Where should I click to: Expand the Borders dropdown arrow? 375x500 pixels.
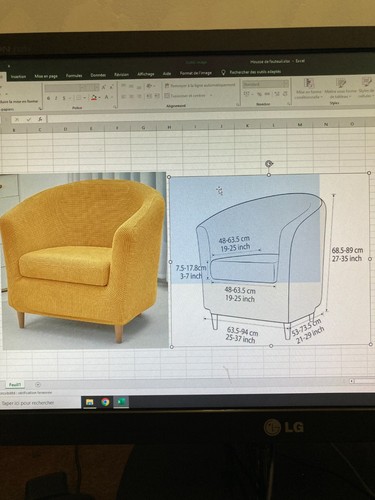(85, 98)
